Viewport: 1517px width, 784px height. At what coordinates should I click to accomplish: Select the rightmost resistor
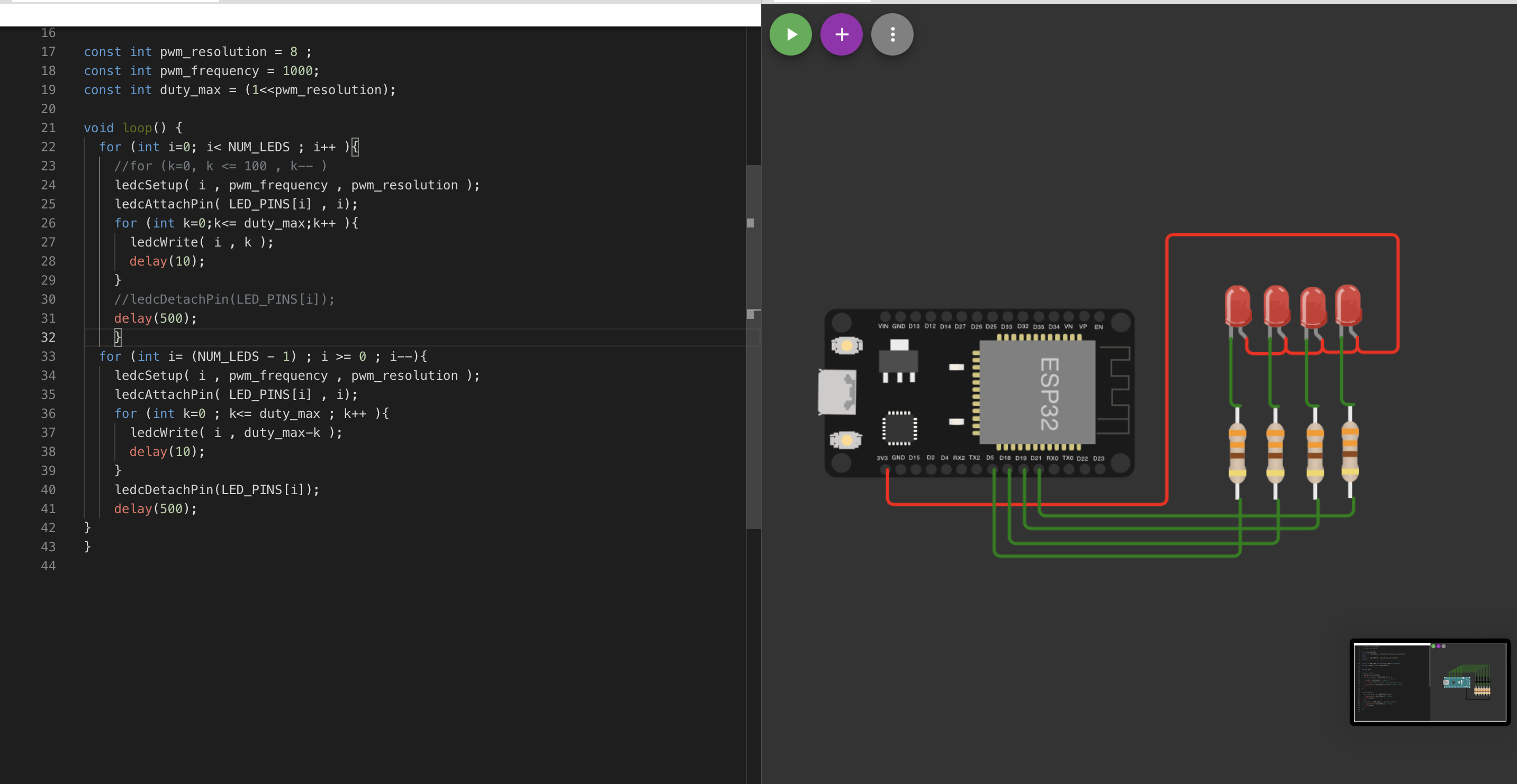pos(1350,451)
